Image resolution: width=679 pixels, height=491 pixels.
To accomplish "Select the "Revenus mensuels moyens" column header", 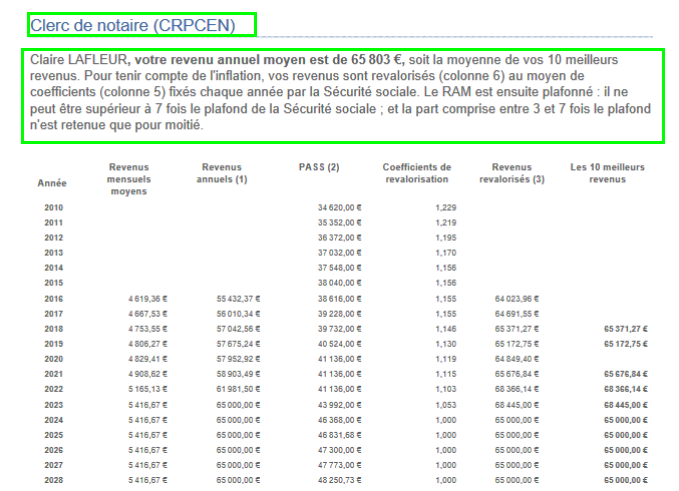I will pos(134,178).
